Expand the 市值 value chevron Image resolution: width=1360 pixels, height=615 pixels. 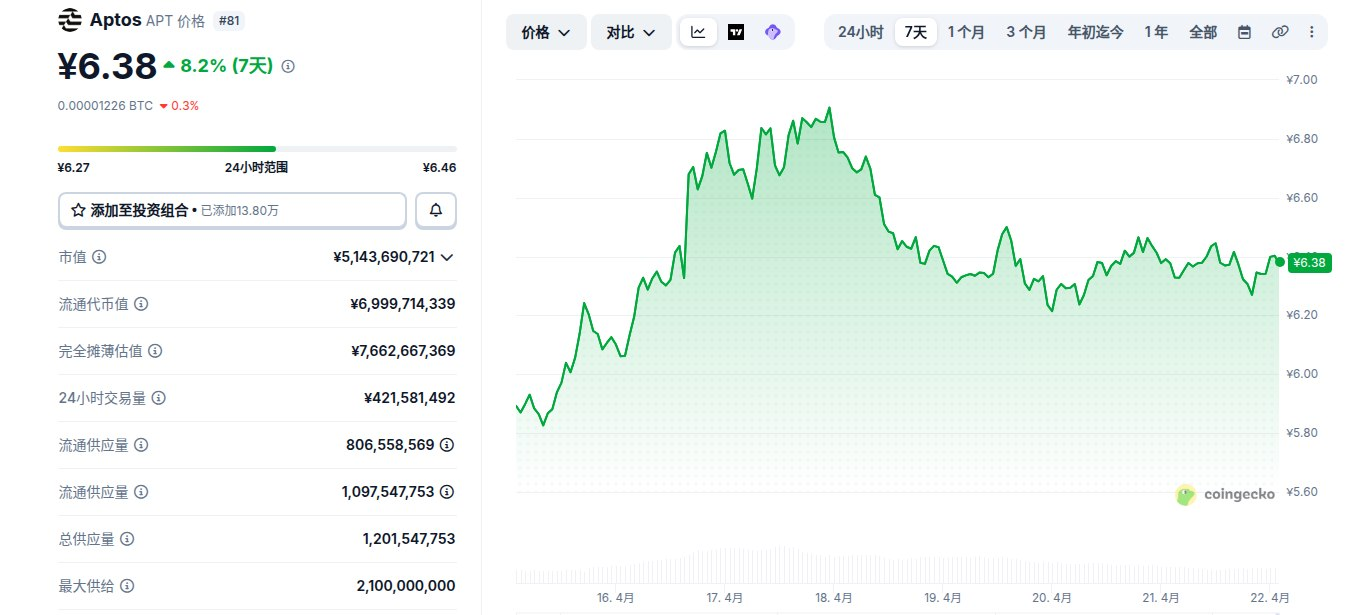(x=447, y=257)
